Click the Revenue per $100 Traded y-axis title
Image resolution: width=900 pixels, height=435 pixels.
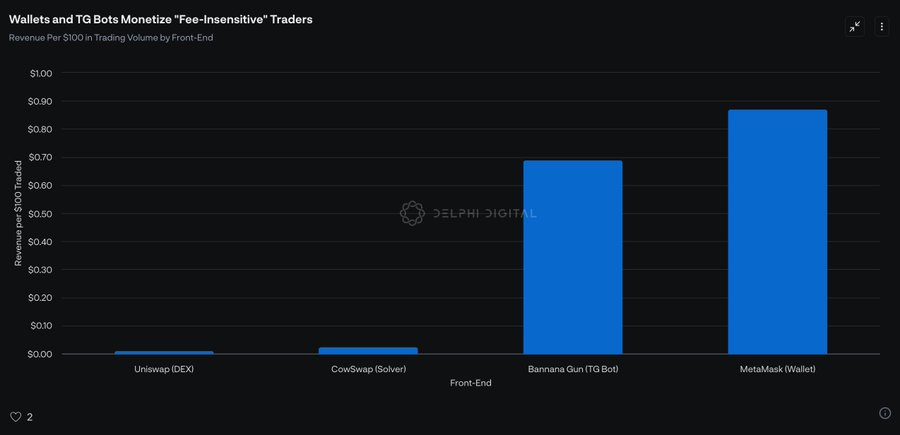click(18, 213)
